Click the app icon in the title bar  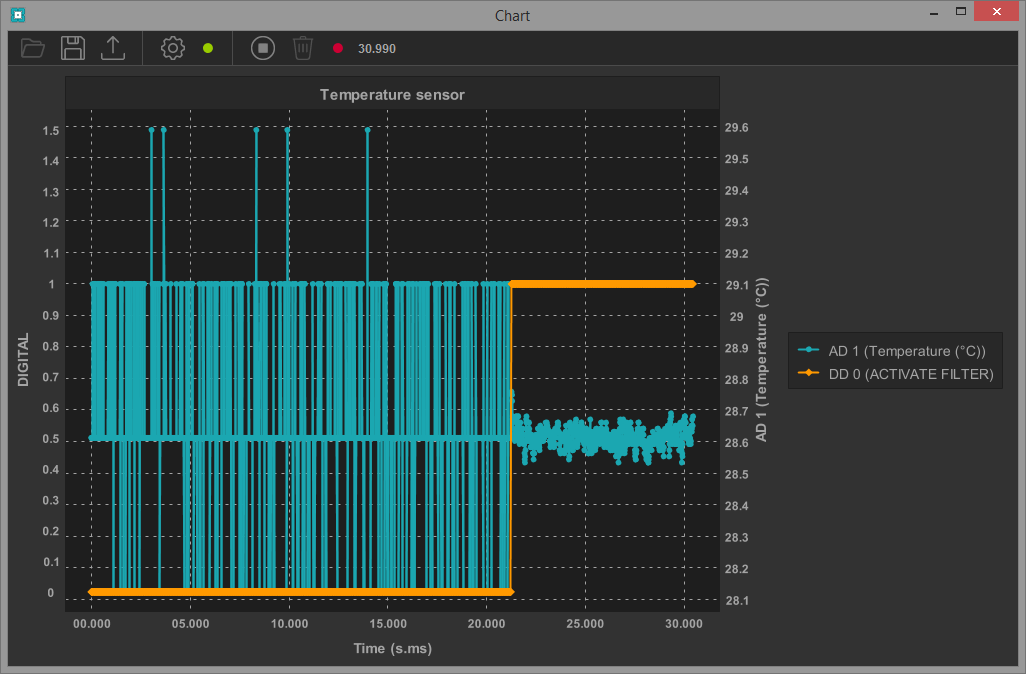(x=17, y=15)
